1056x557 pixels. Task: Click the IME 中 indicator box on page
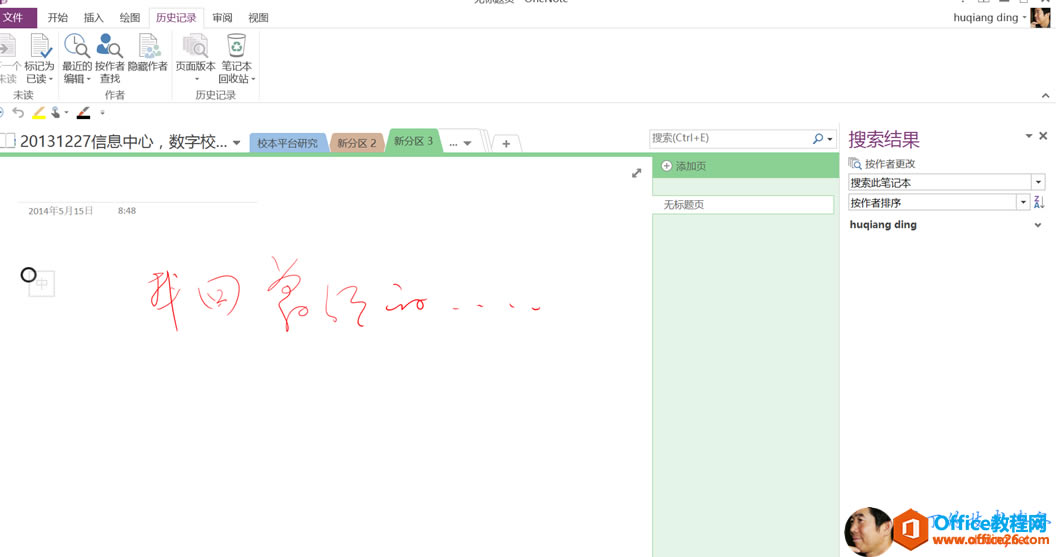(42, 284)
